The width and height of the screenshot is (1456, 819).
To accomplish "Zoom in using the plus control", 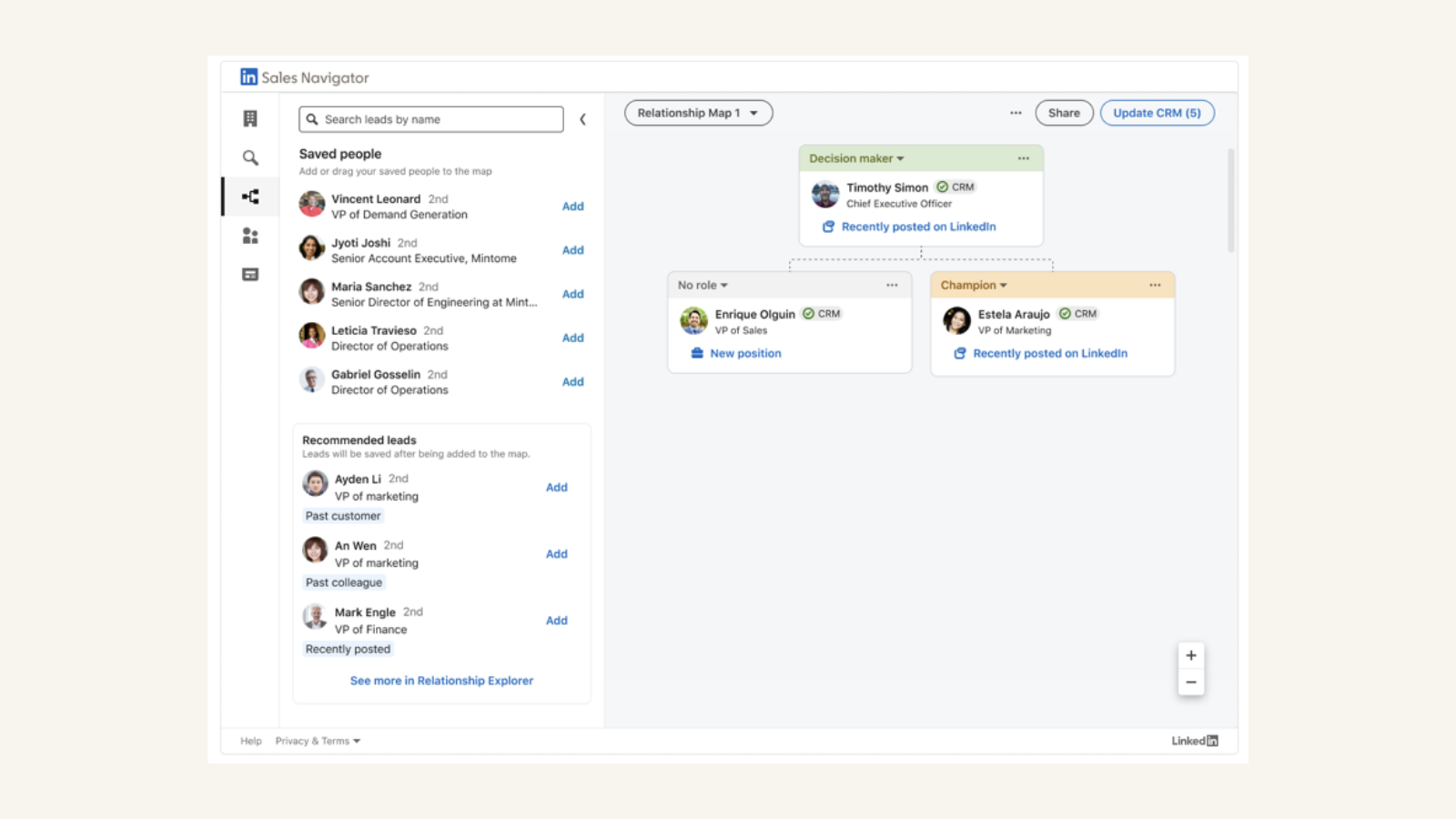I will pyautogui.click(x=1191, y=654).
